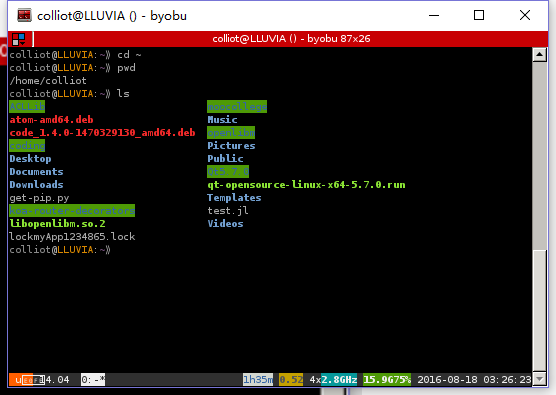Click the Pictures directory name
The image size is (556, 395).
click(231, 145)
